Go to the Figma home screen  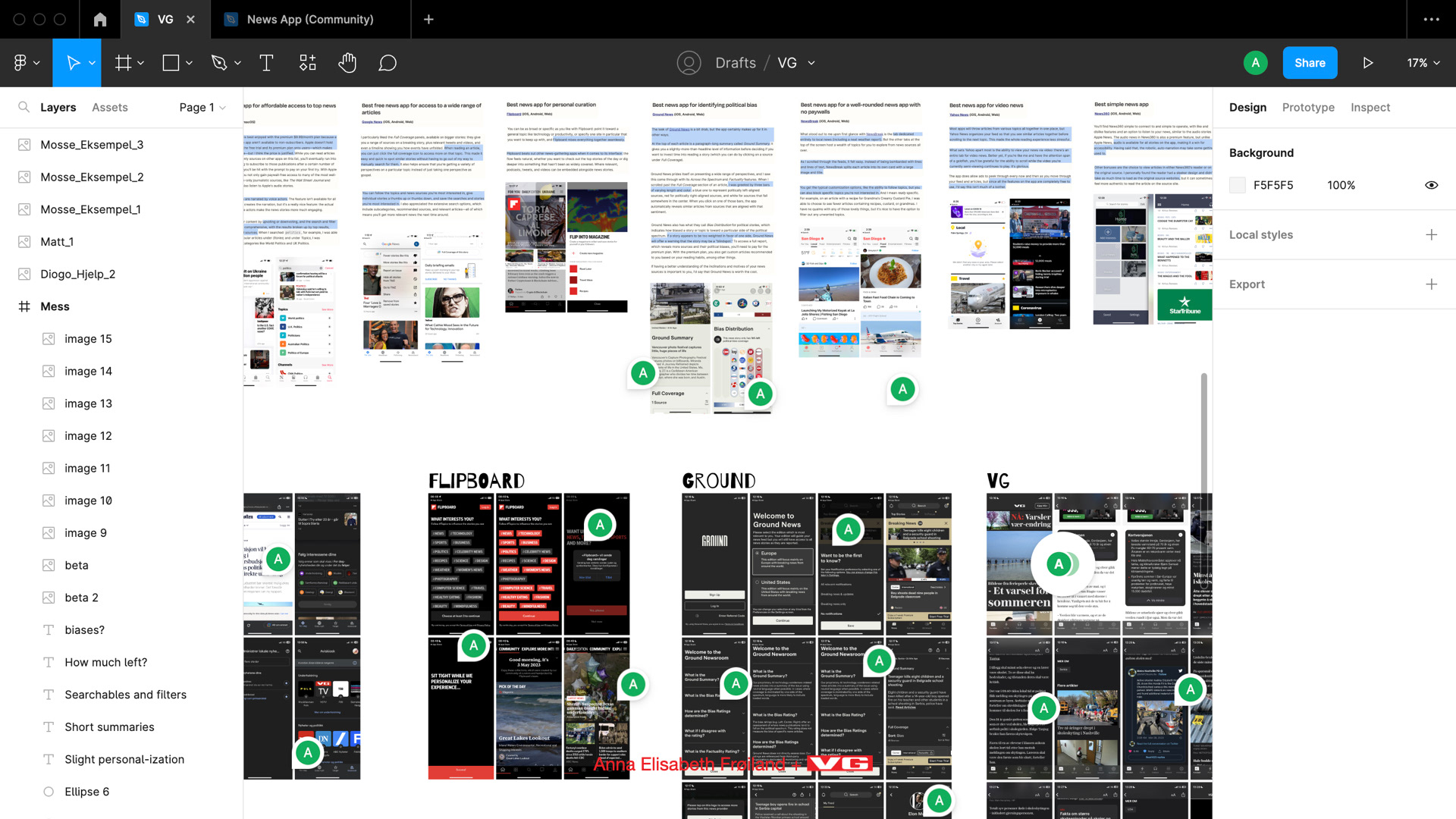click(100, 20)
